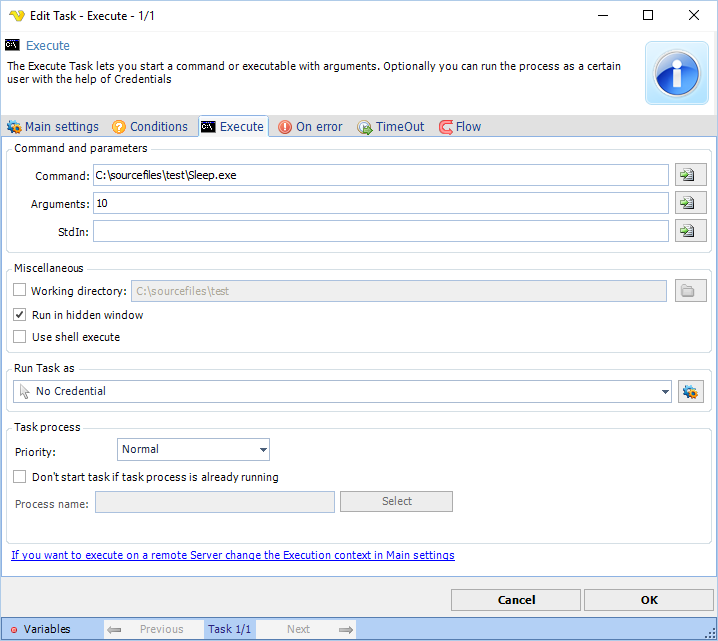Click the OK button
718x641 pixels.
649,600
